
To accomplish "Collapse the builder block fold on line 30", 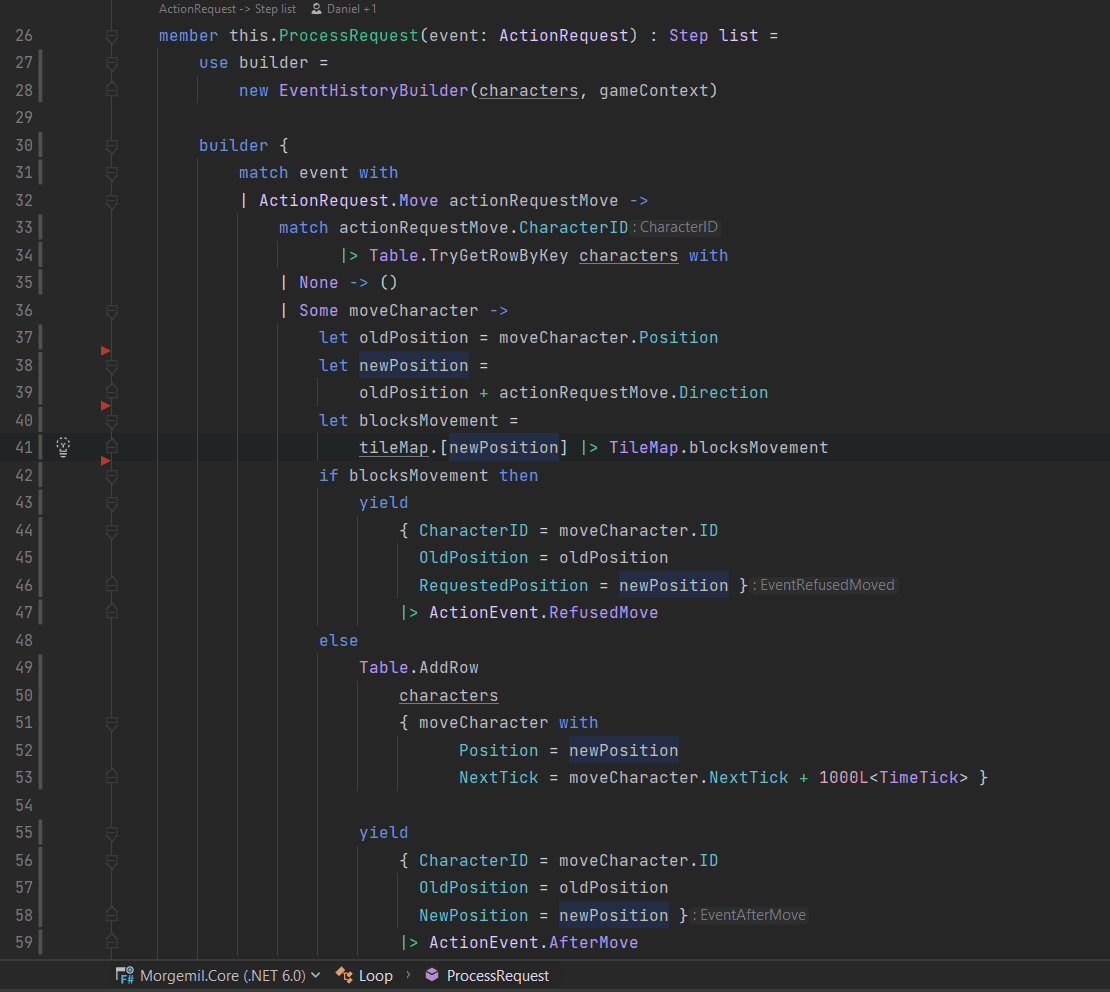I will click(112, 146).
